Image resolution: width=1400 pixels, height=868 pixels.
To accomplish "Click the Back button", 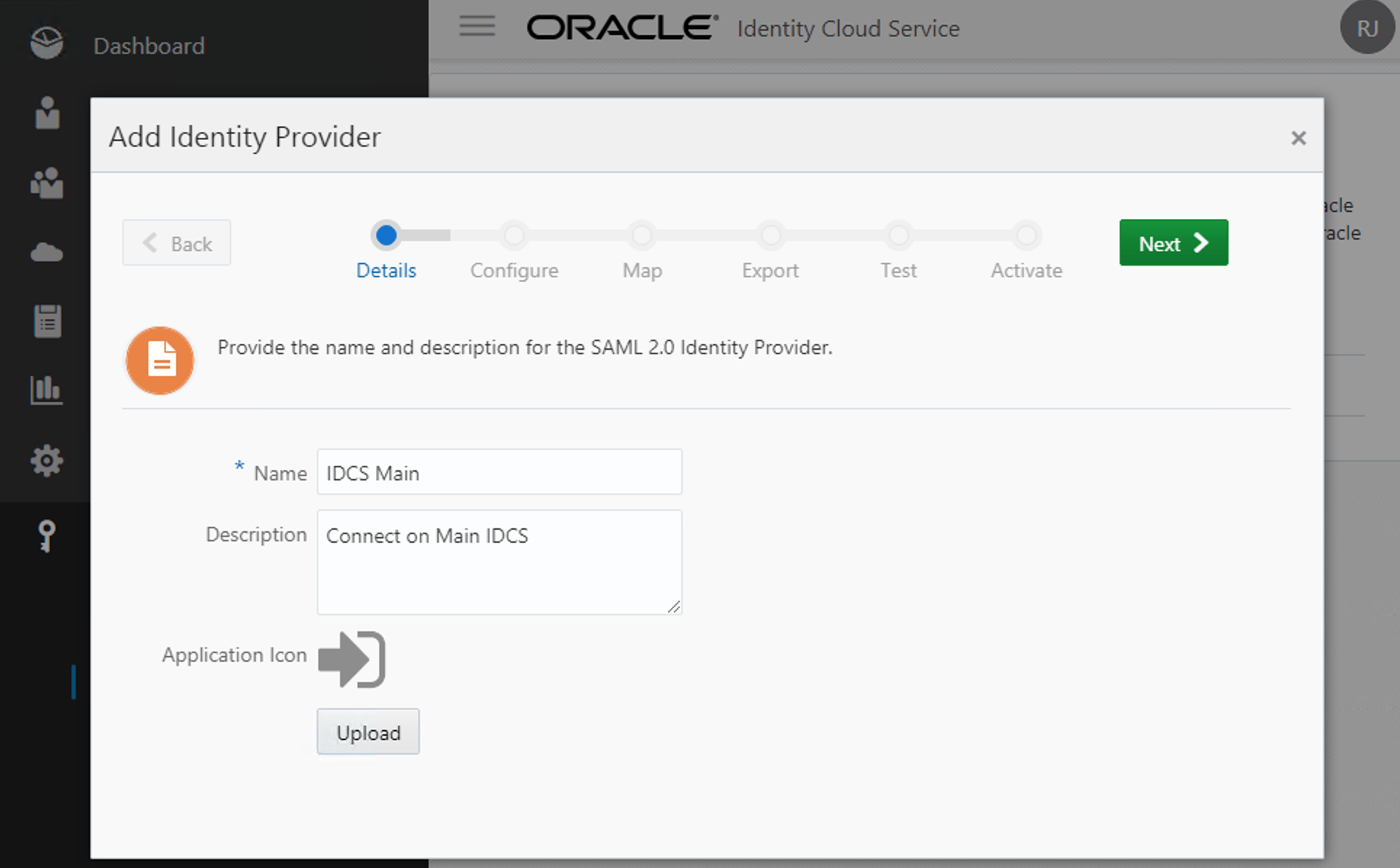I will (x=176, y=242).
